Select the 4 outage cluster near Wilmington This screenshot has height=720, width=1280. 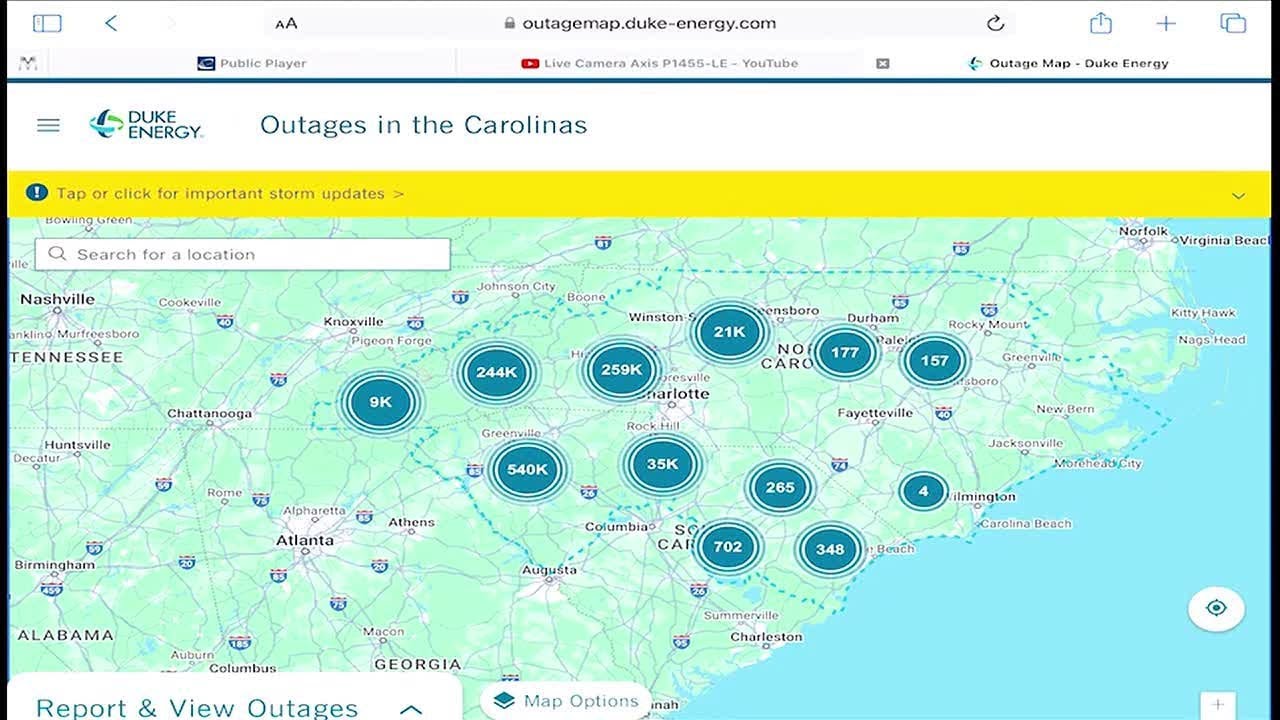[923, 491]
